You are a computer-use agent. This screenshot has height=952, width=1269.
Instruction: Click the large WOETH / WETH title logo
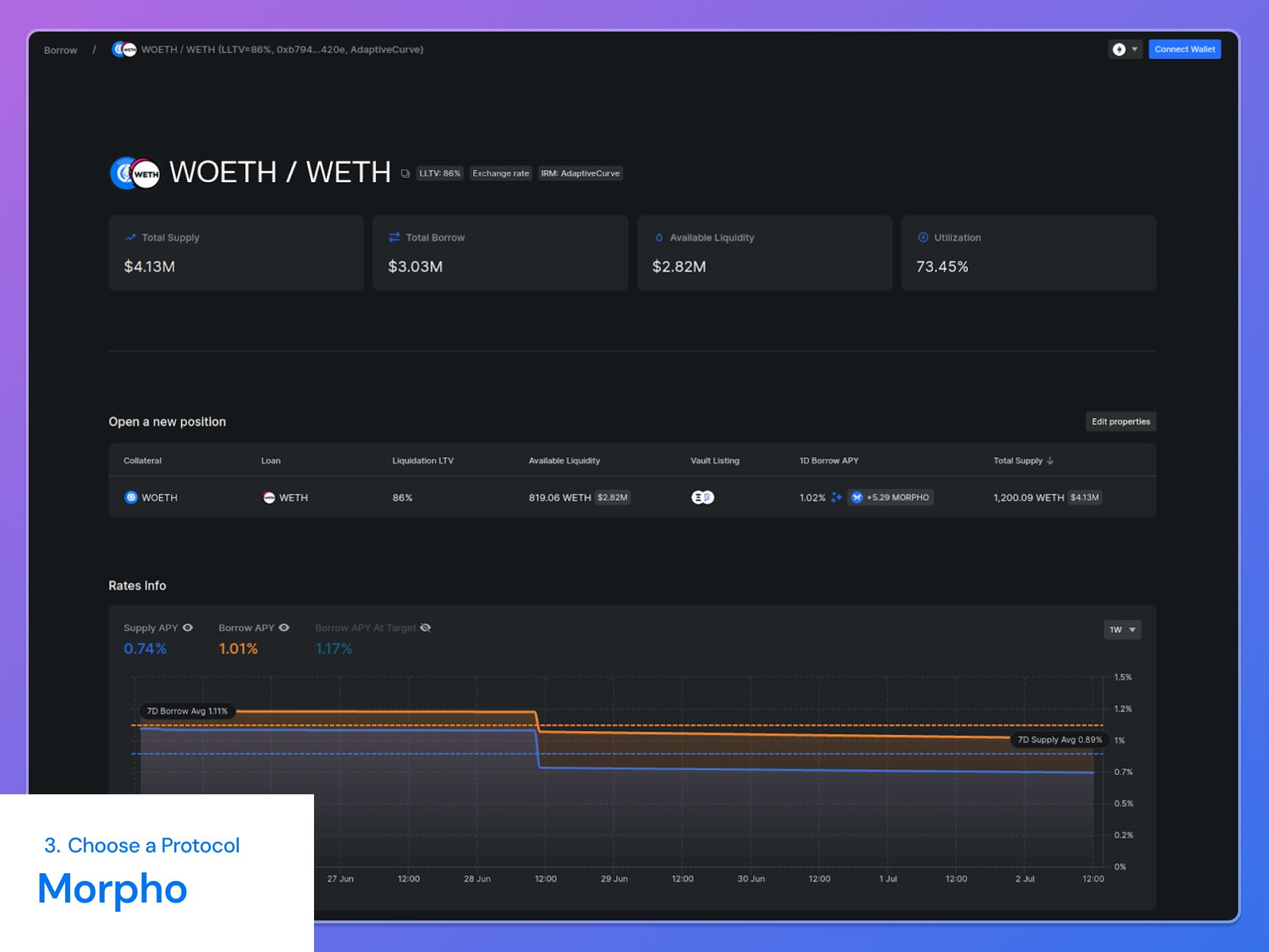coord(136,173)
